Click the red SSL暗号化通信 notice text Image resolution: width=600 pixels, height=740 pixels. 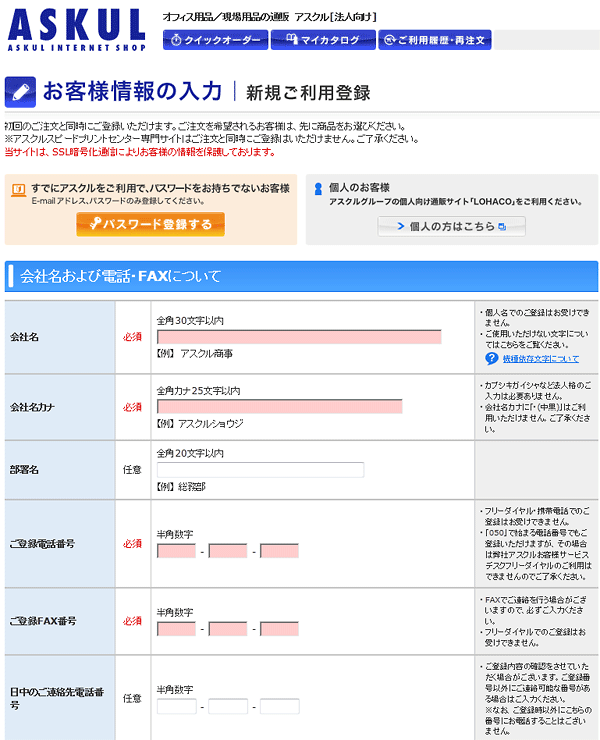coord(140,152)
